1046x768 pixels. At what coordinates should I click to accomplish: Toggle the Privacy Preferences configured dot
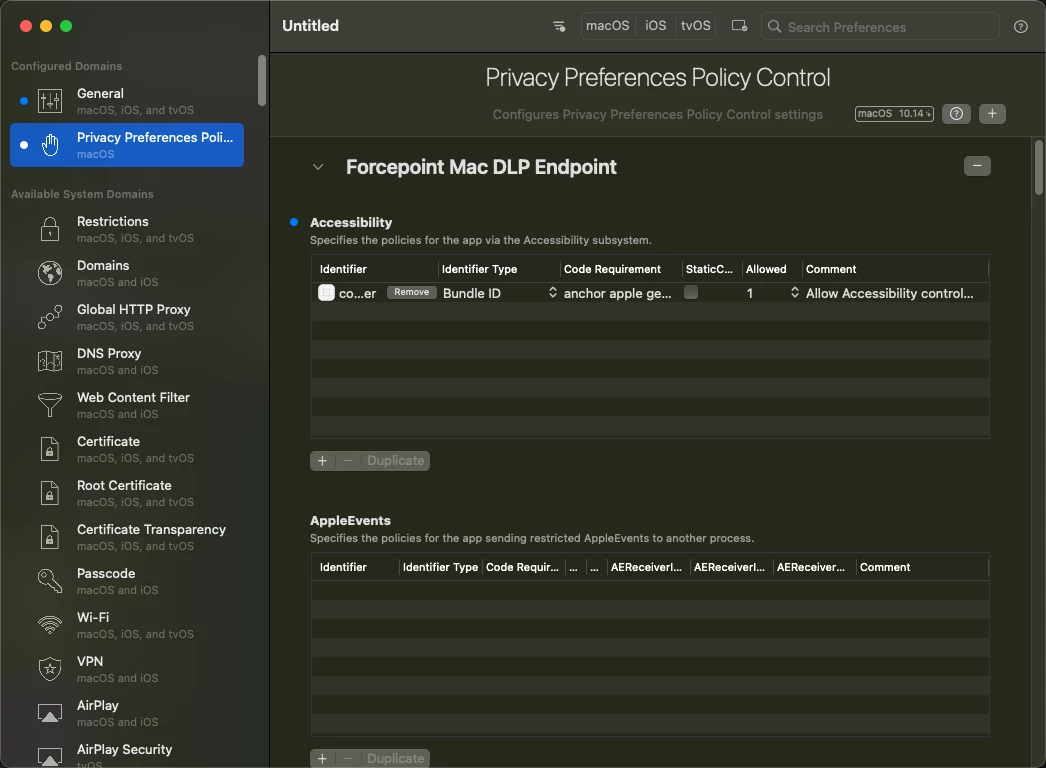24,145
